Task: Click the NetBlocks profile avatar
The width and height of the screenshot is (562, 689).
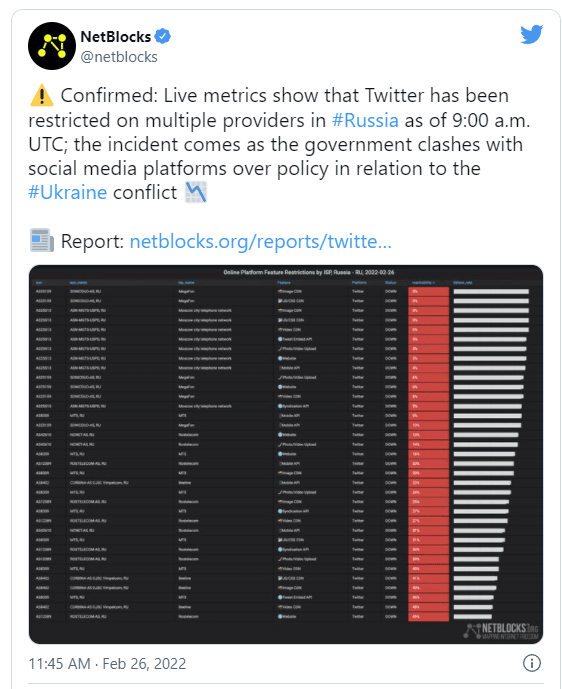Action: (51, 46)
